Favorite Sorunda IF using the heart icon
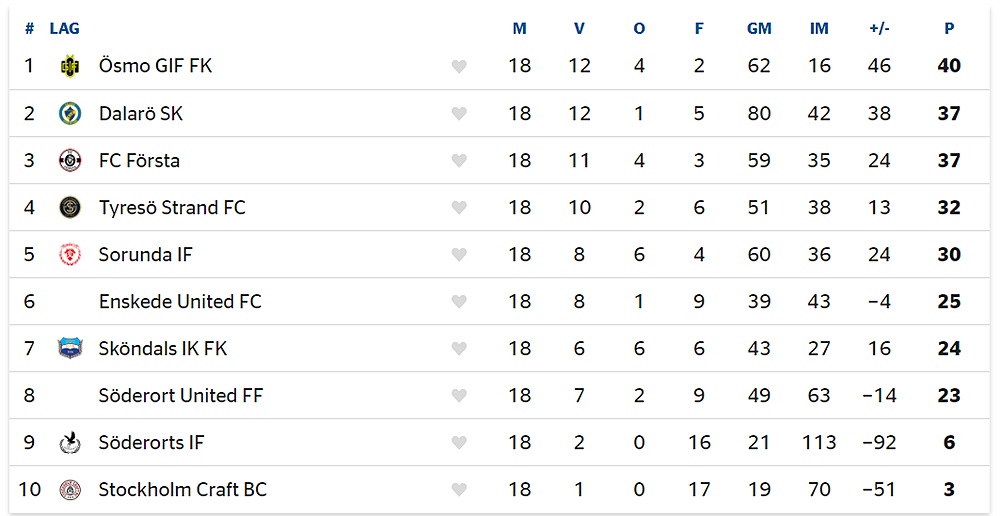Screen dimensions: 1000x516 [x=459, y=255]
